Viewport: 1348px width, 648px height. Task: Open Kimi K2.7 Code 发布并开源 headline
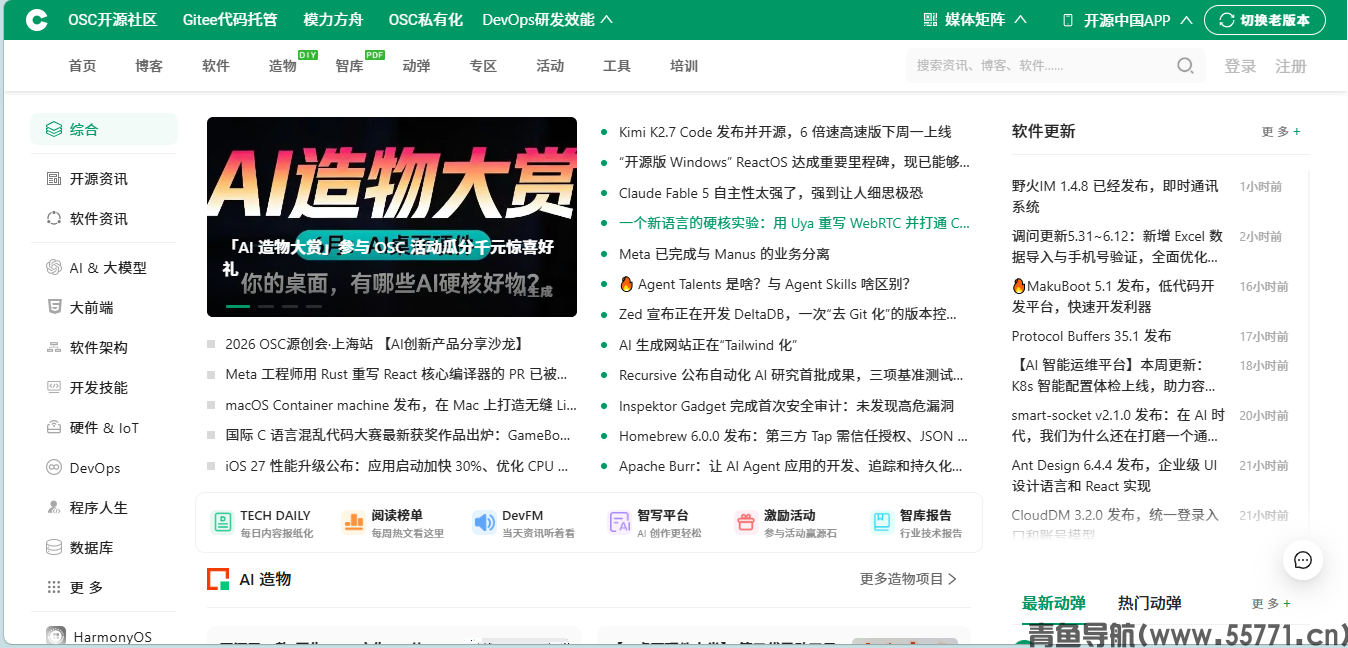pos(785,132)
